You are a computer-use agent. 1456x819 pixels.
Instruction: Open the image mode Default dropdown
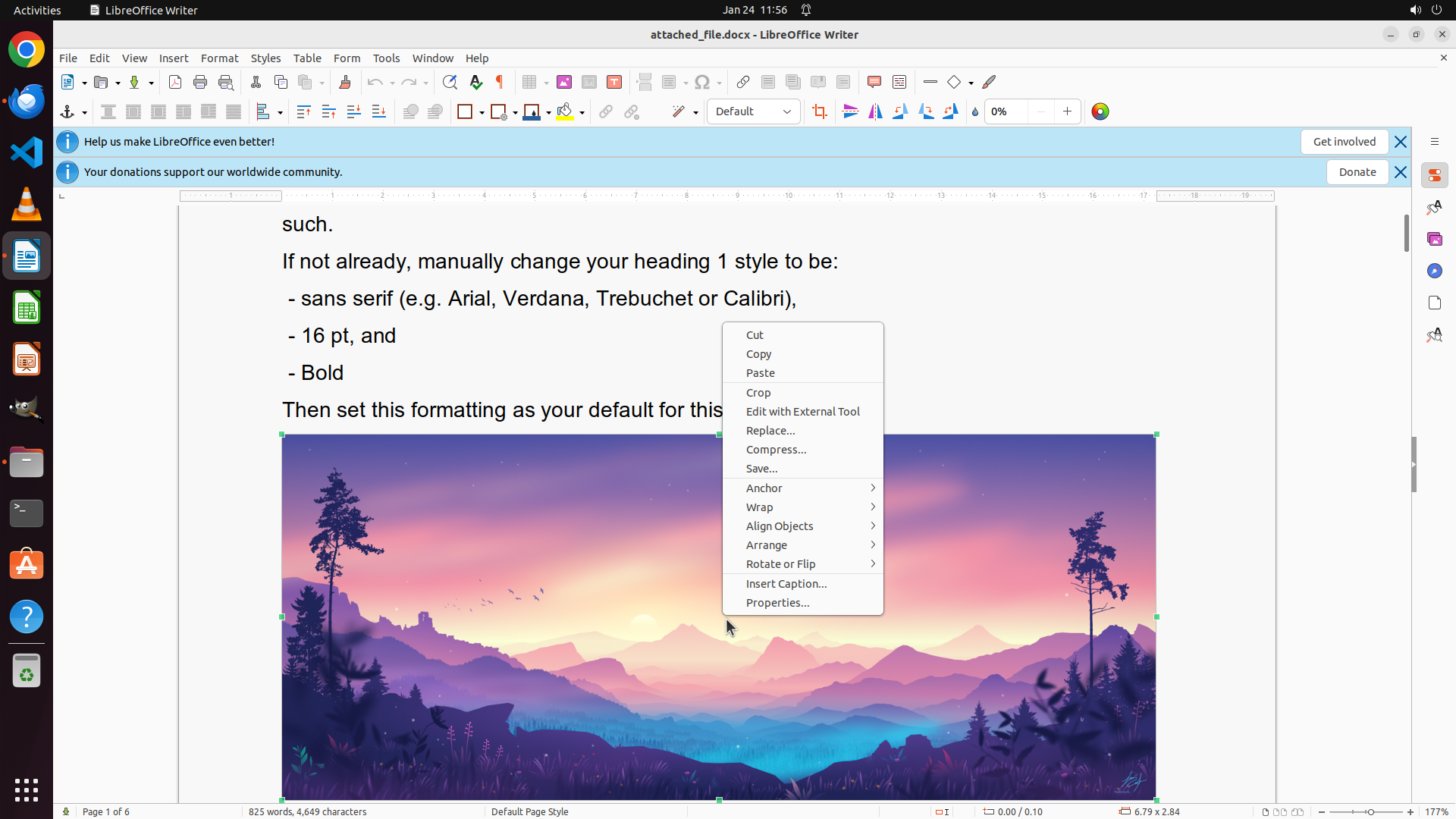point(753,112)
